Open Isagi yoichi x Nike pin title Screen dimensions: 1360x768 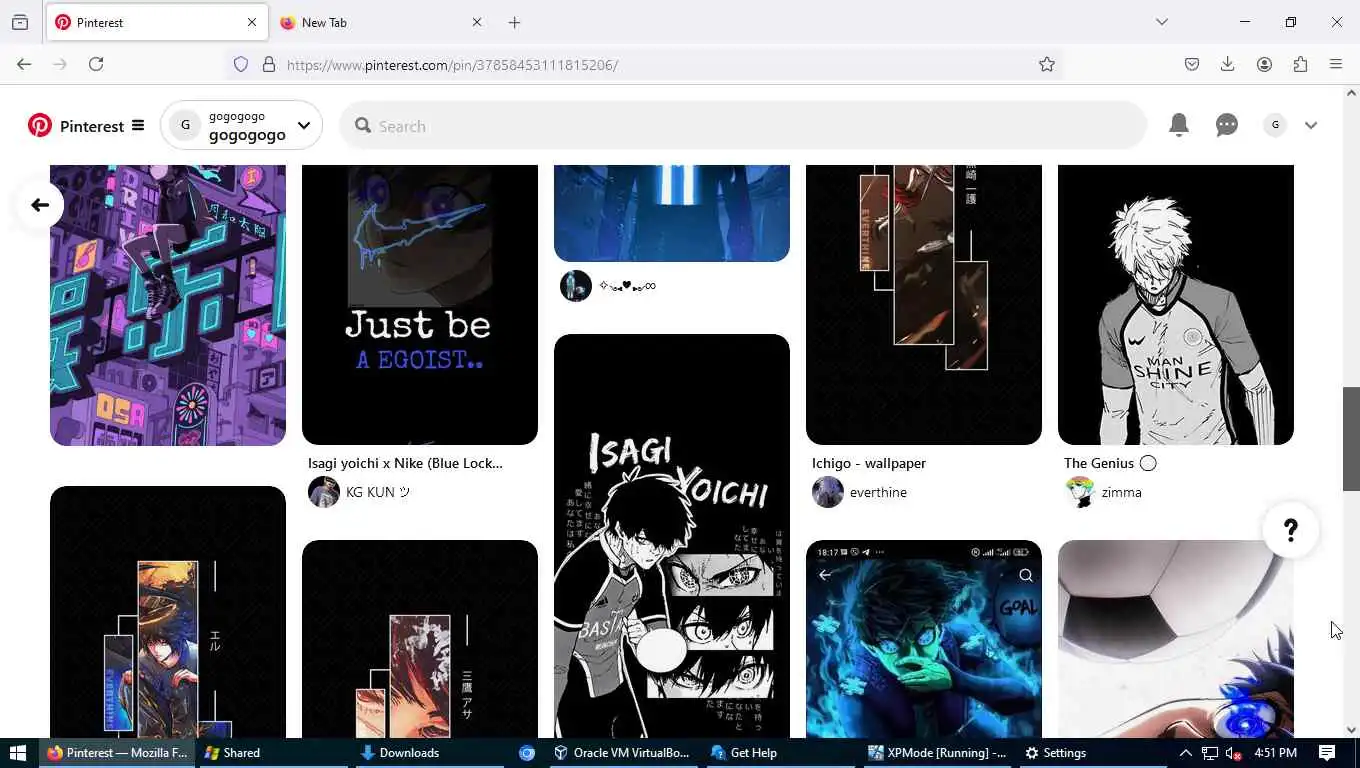pos(405,463)
